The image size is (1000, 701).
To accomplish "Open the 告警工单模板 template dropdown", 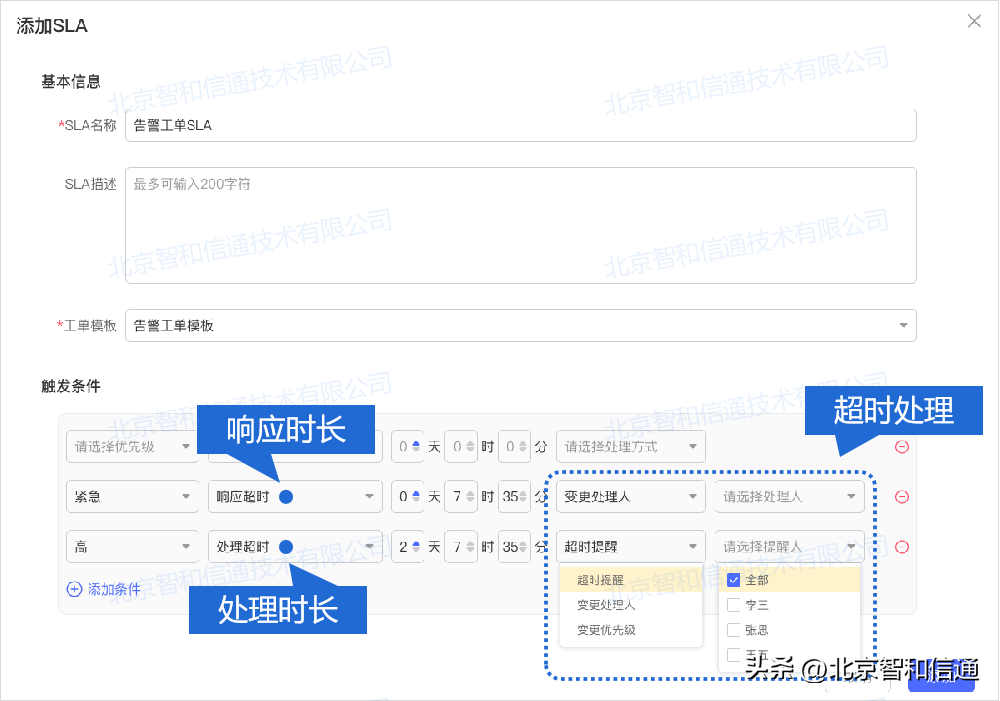I will 520,325.
